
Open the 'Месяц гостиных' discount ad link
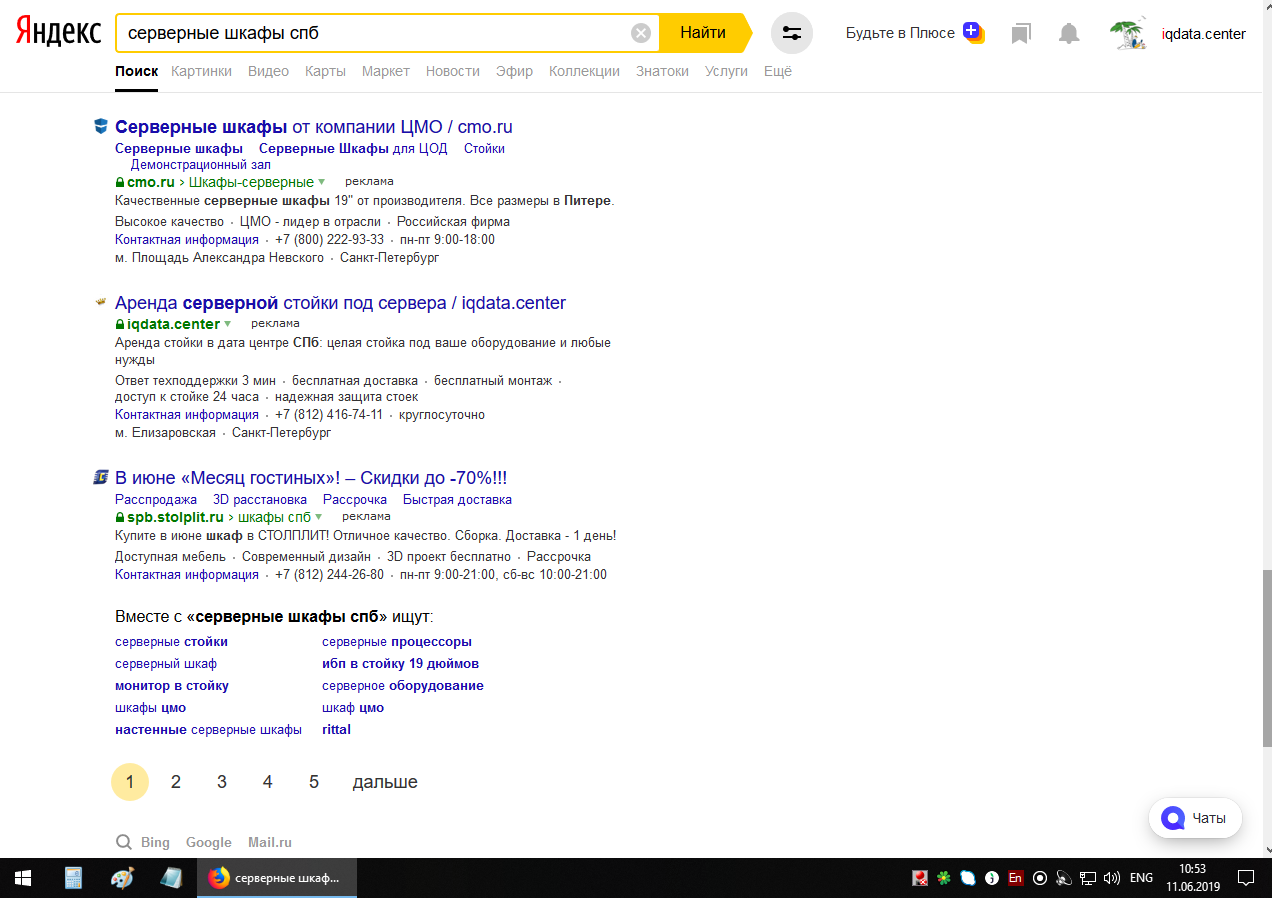tap(311, 478)
